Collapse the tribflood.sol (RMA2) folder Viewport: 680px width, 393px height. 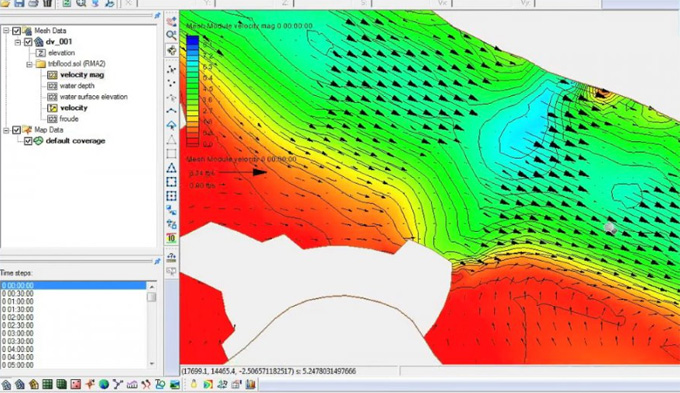point(29,64)
